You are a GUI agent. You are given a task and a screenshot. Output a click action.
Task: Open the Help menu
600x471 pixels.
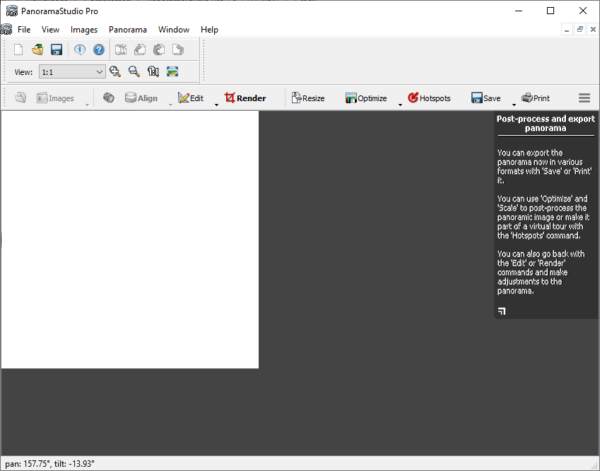(x=209, y=30)
